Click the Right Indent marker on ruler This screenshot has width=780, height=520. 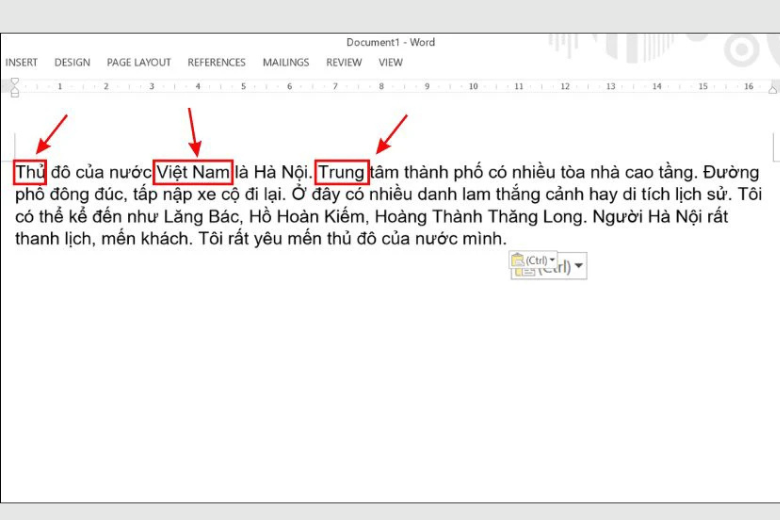tap(773, 90)
